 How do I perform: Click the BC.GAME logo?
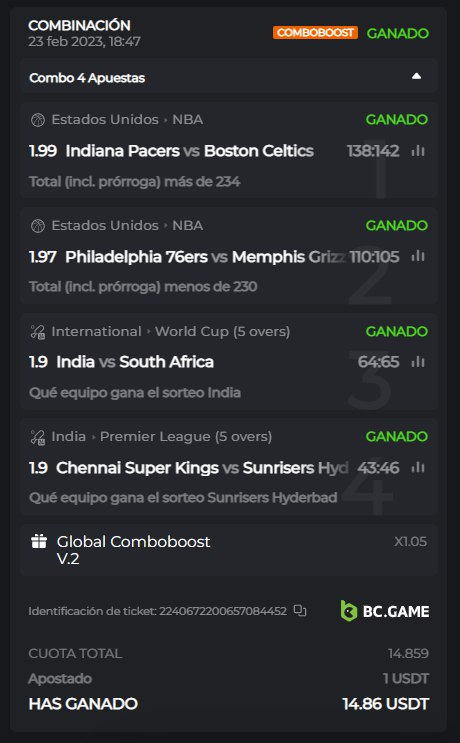tap(385, 611)
